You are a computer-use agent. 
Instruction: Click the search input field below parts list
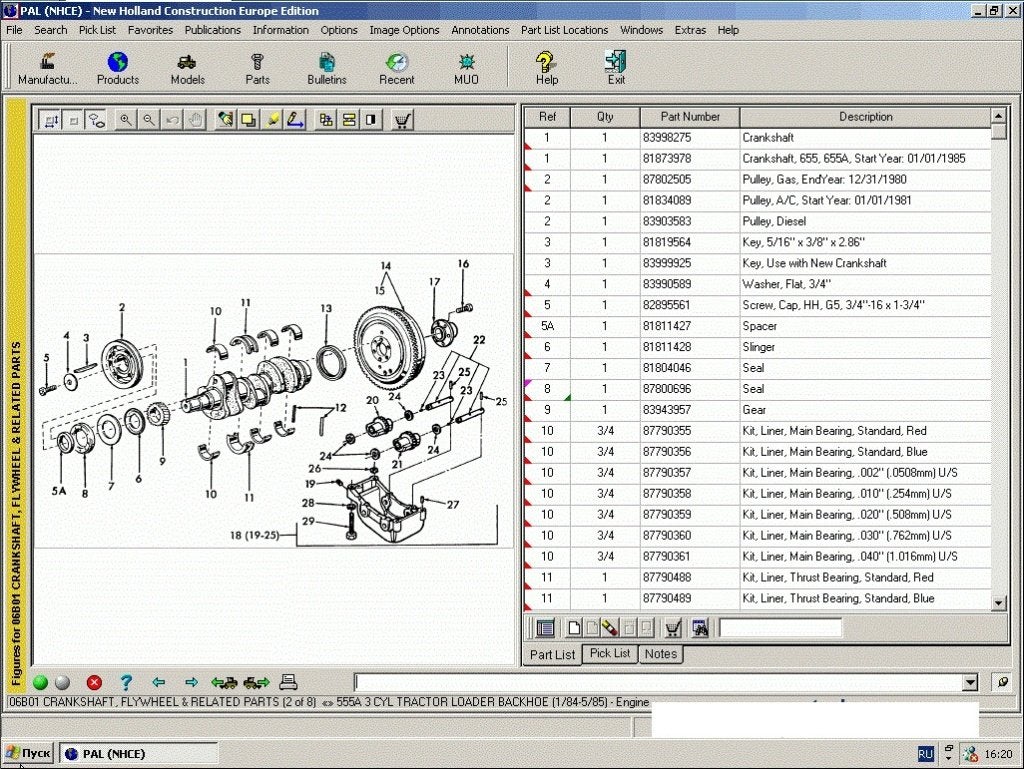(x=780, y=628)
